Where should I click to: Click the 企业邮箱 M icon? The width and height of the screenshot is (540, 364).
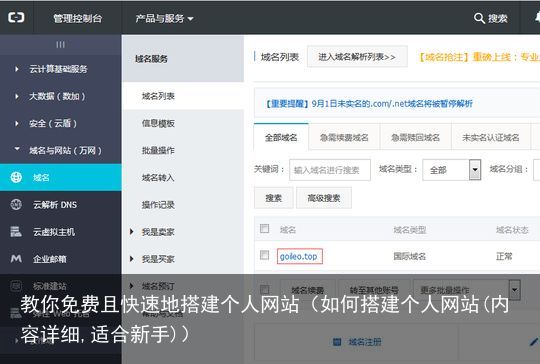(16, 259)
